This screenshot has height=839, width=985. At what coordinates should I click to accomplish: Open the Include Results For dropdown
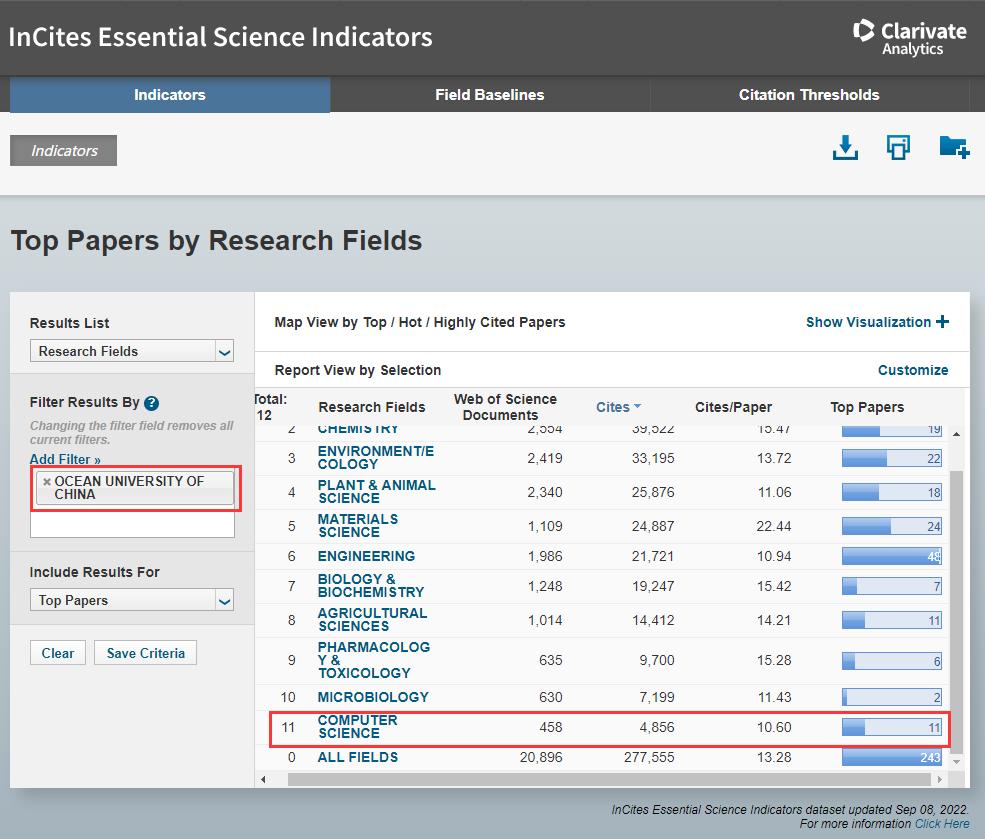(131, 600)
